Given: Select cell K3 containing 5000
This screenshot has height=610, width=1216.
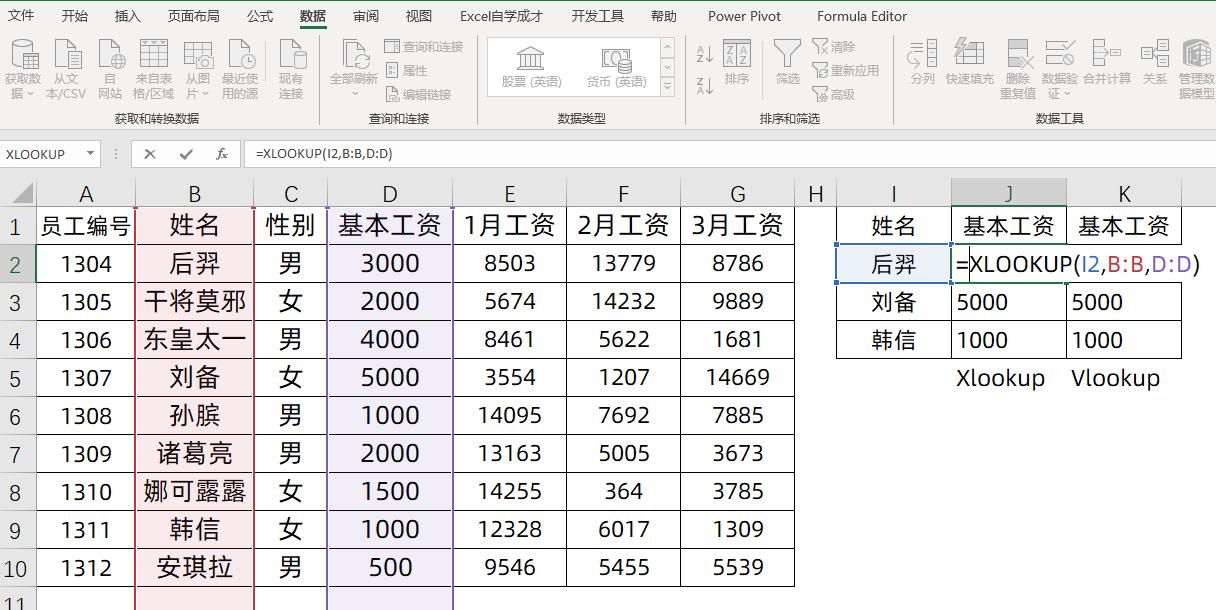Looking at the screenshot, I should 1124,301.
